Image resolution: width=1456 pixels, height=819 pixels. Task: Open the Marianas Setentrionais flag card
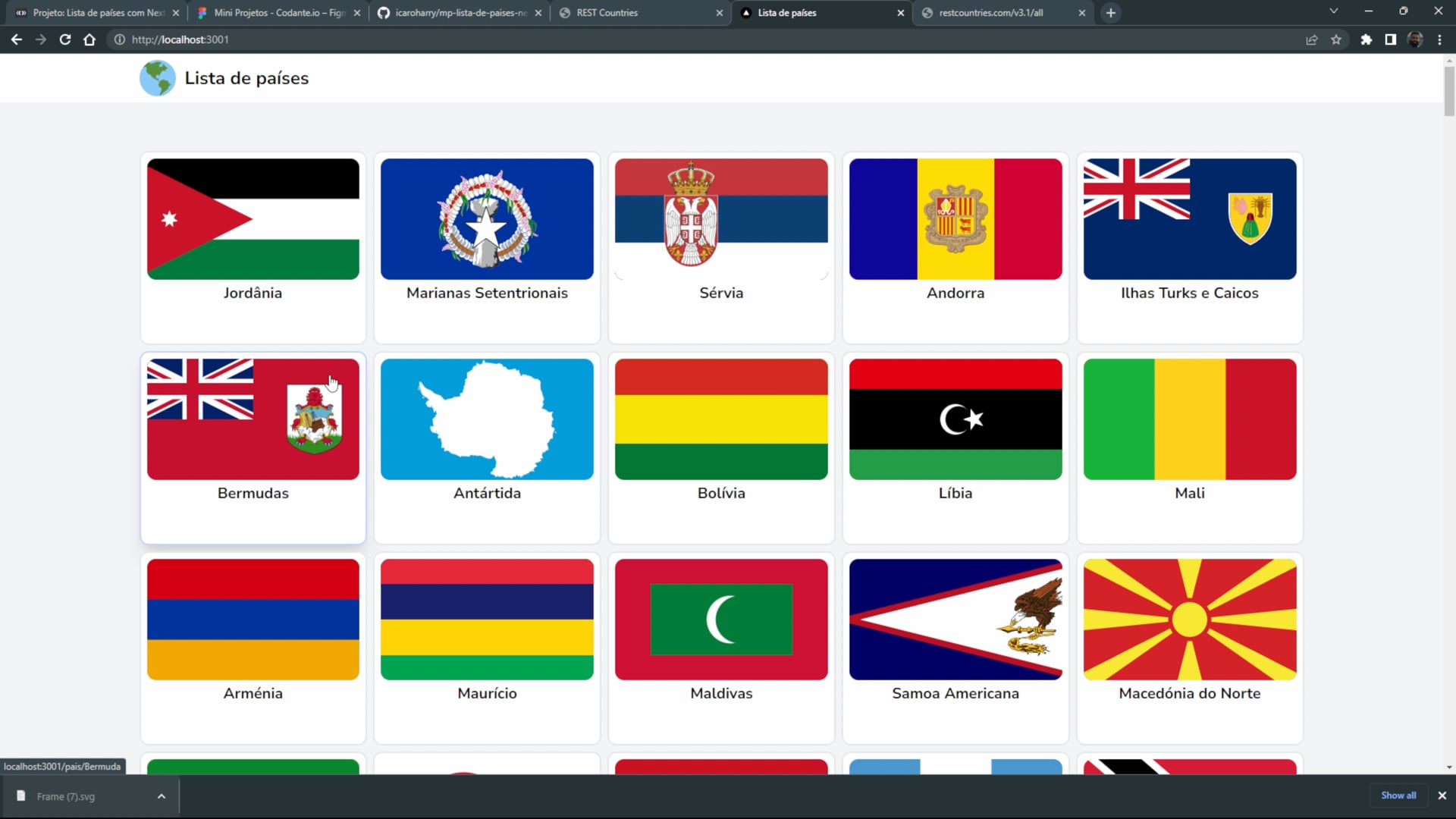click(487, 248)
